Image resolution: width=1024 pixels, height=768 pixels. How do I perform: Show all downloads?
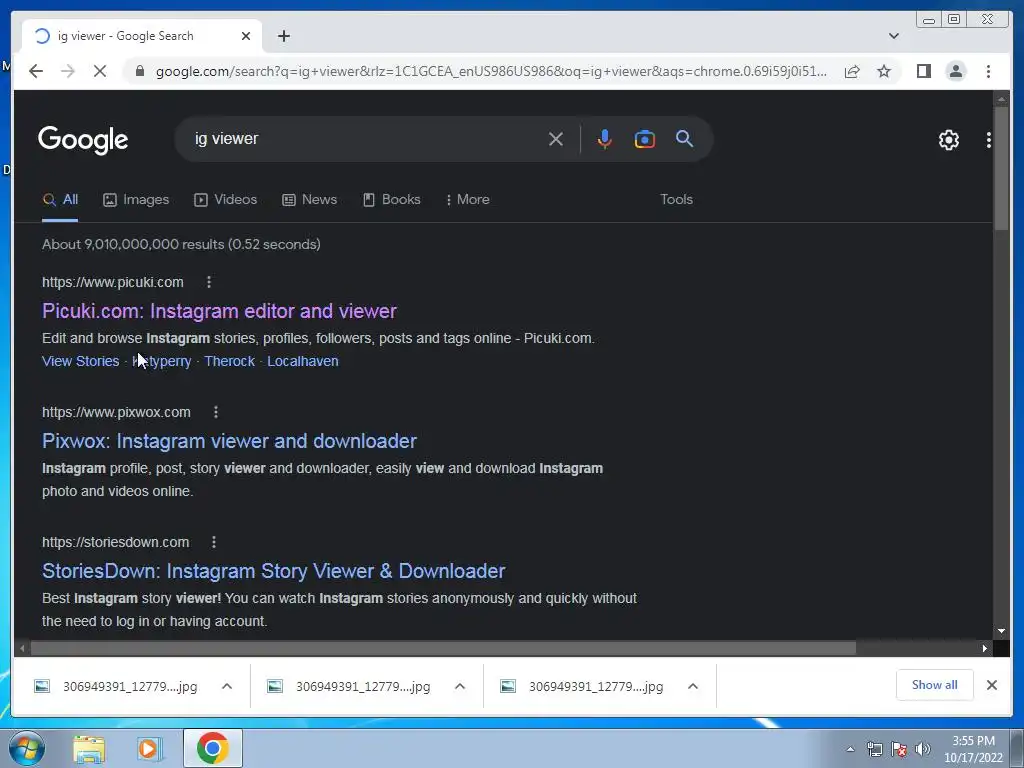click(x=935, y=685)
